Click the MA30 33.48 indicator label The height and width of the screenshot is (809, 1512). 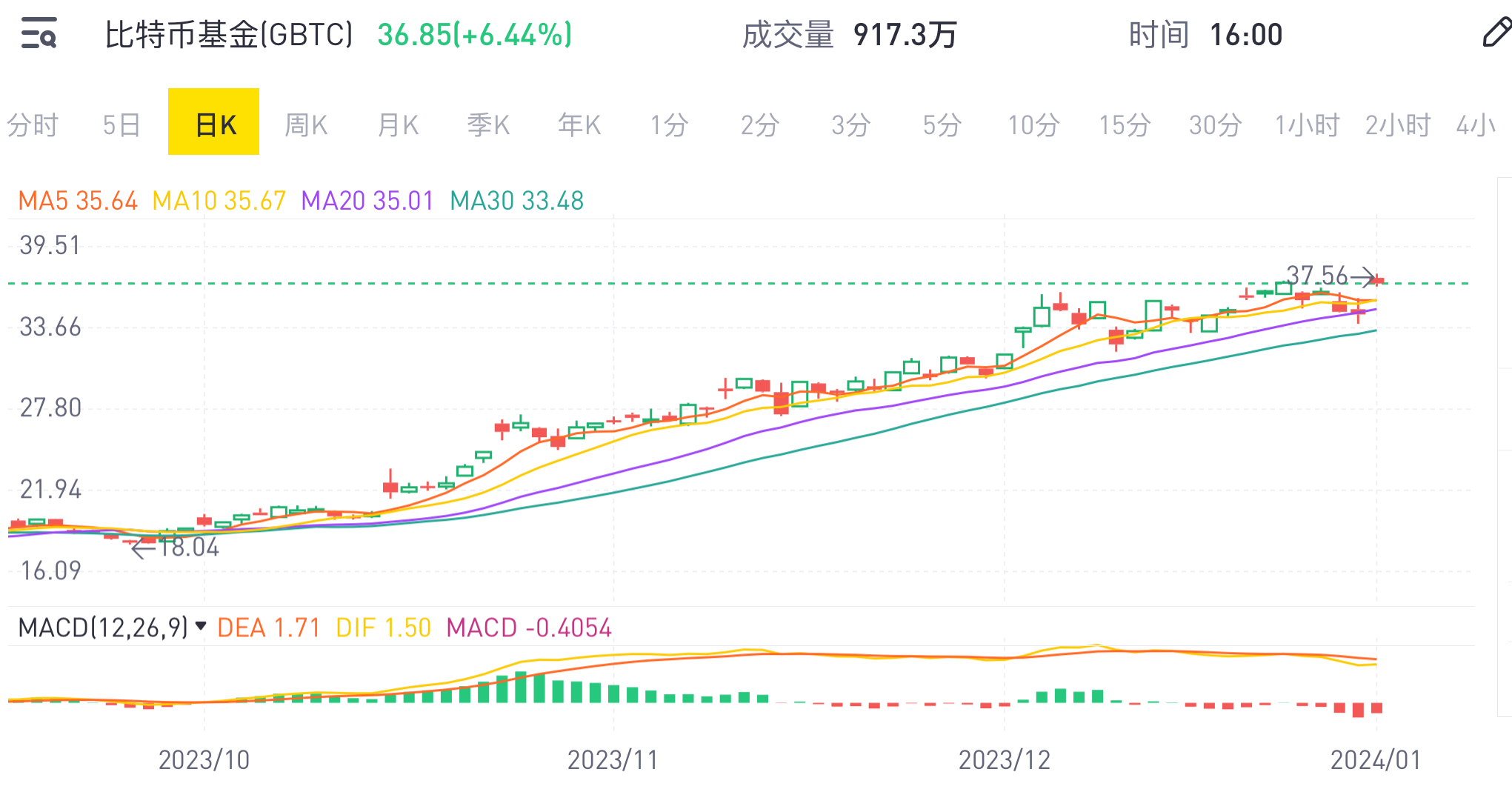[516, 201]
